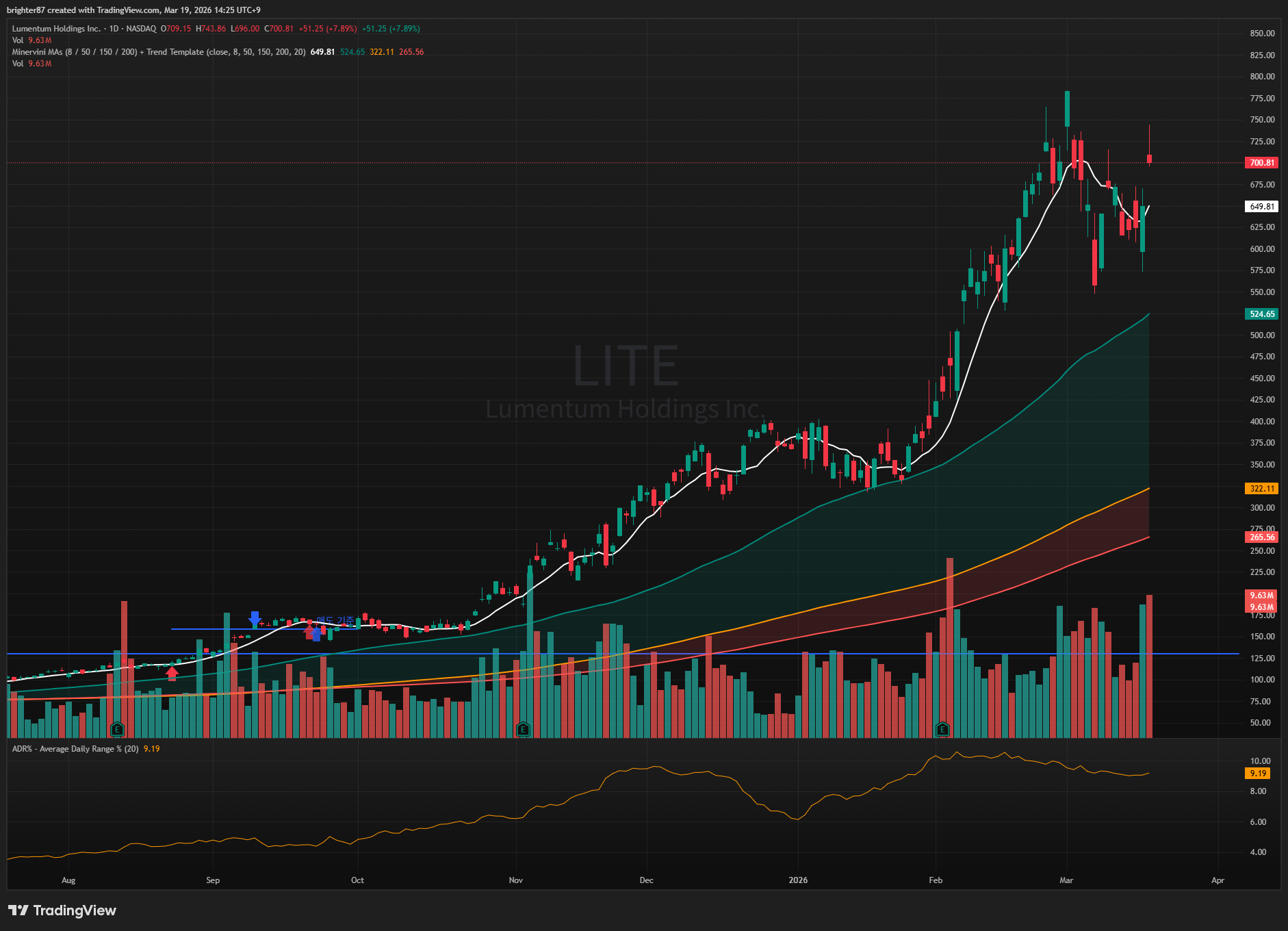
Task: Open the ADR% Average Daily Range legend
Action: 75,749
